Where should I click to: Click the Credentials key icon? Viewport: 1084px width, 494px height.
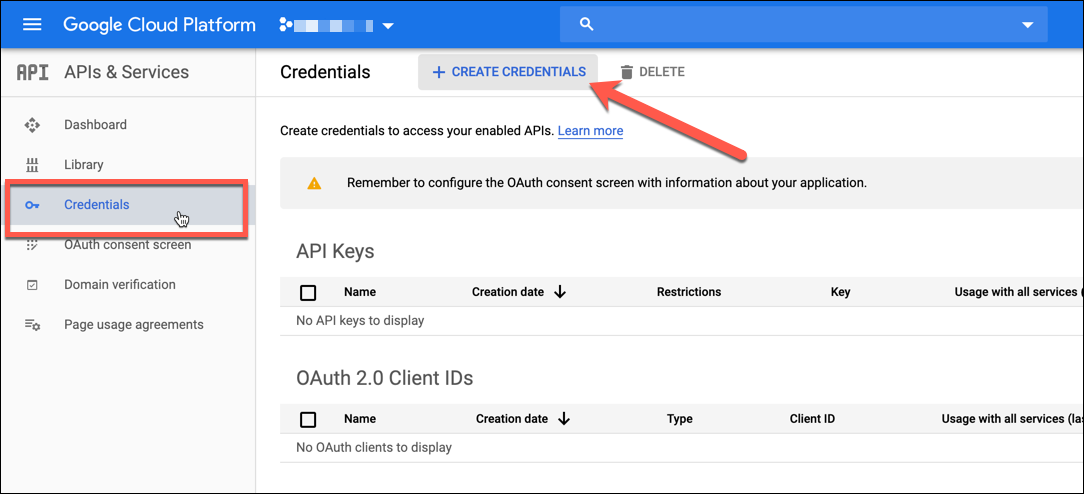click(x=32, y=205)
